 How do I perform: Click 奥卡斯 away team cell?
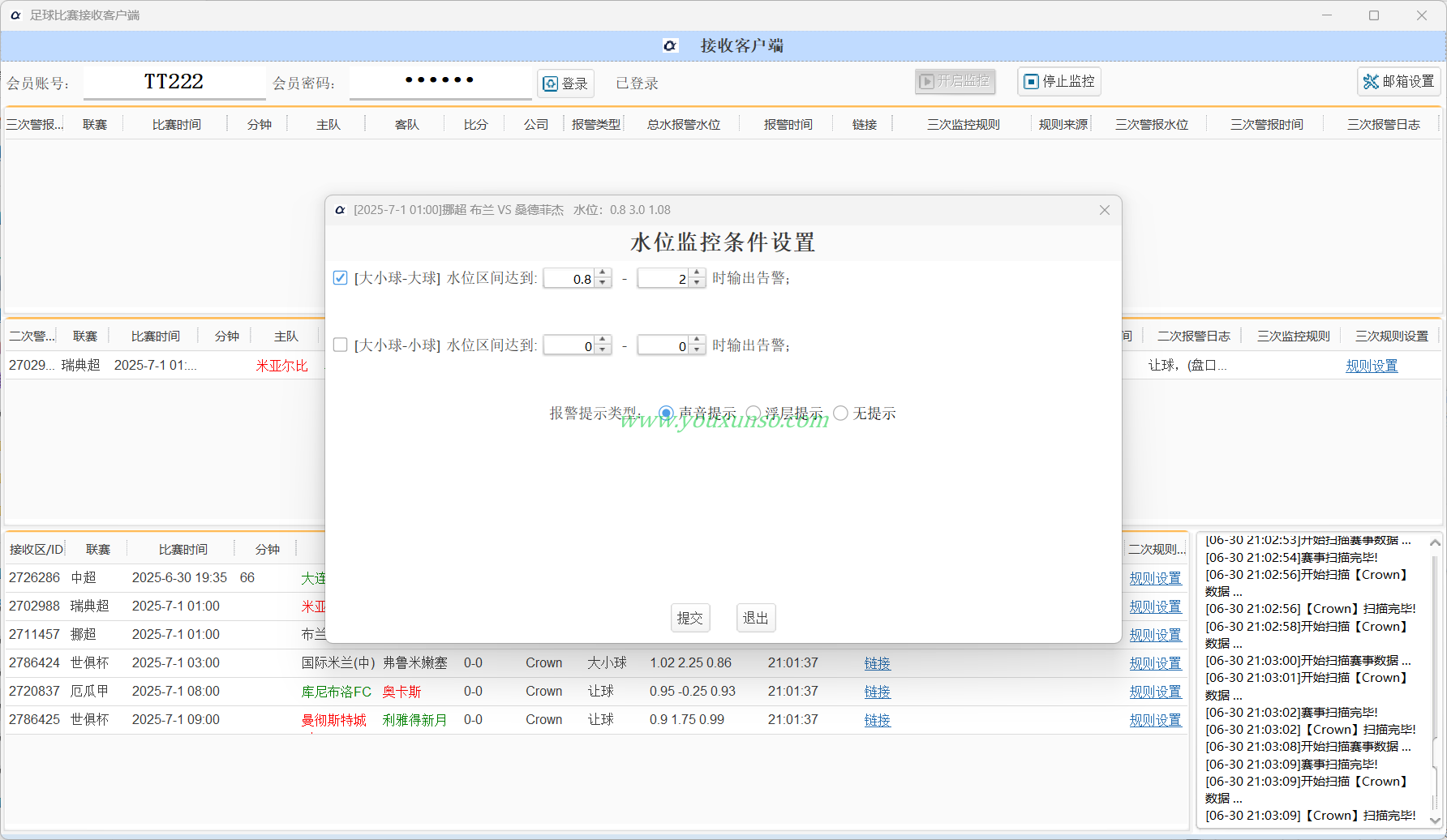[x=401, y=692]
